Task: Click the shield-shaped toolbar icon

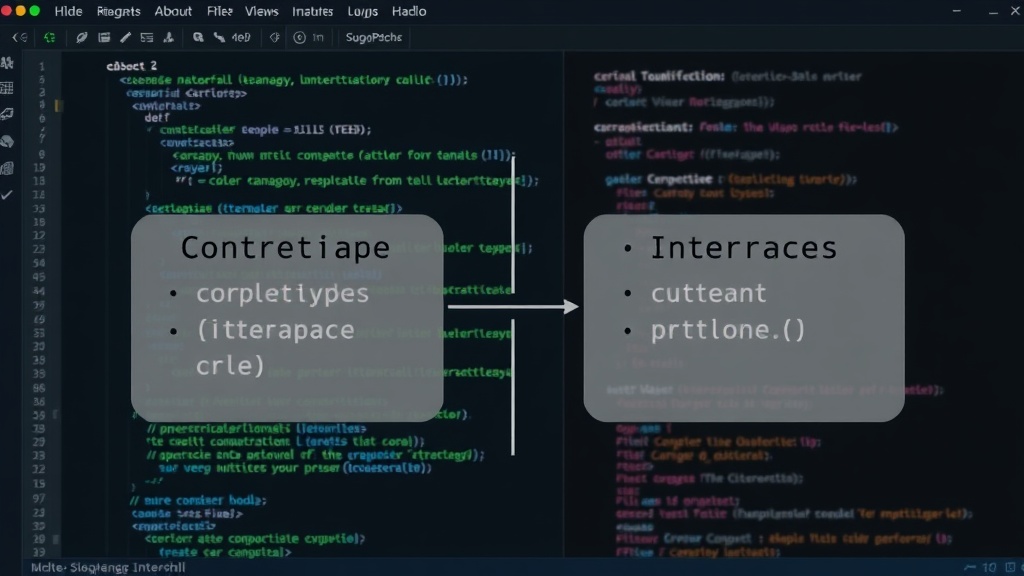Action: pyautogui.click(x=275, y=37)
